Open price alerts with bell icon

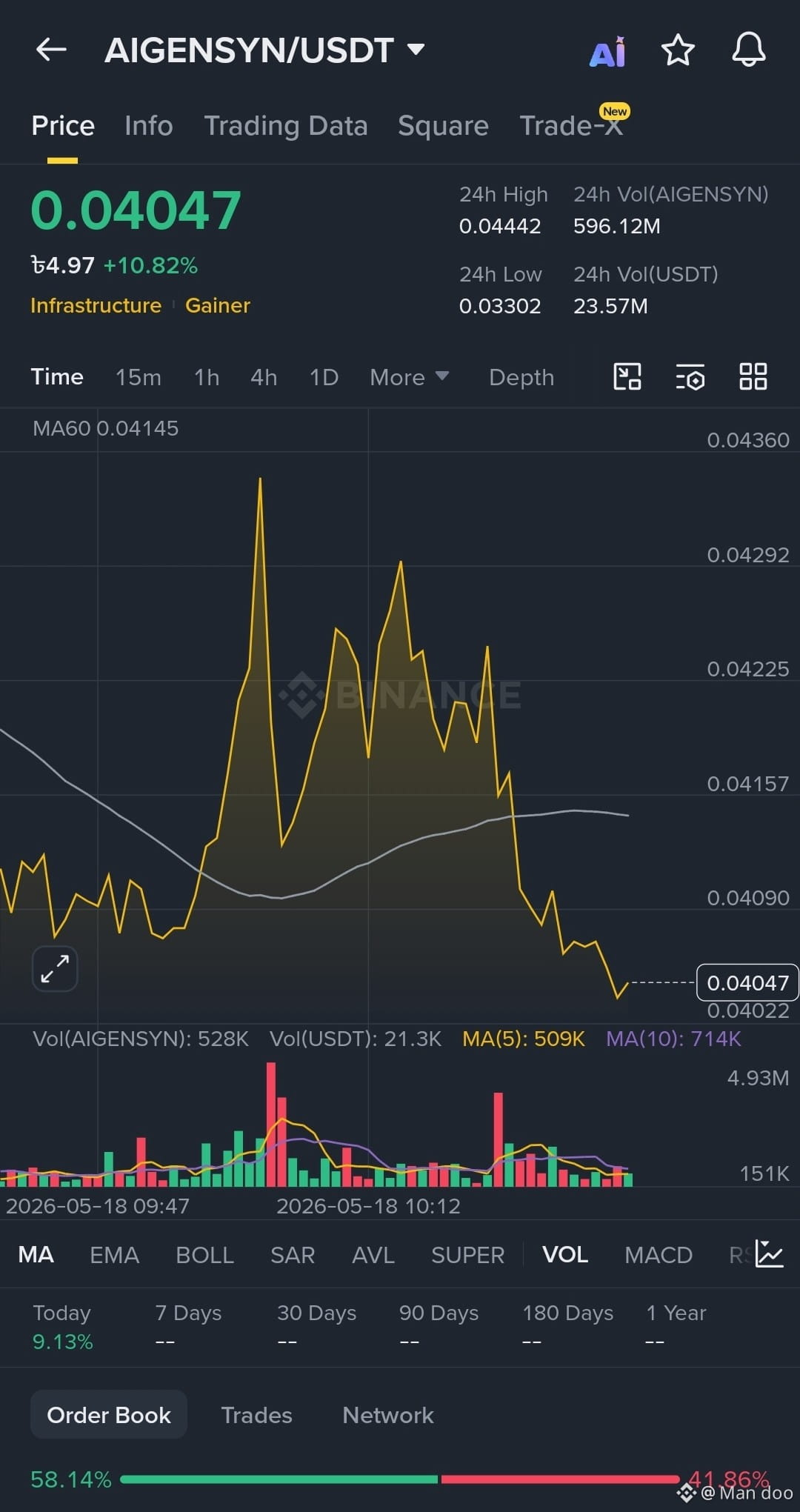tap(748, 50)
